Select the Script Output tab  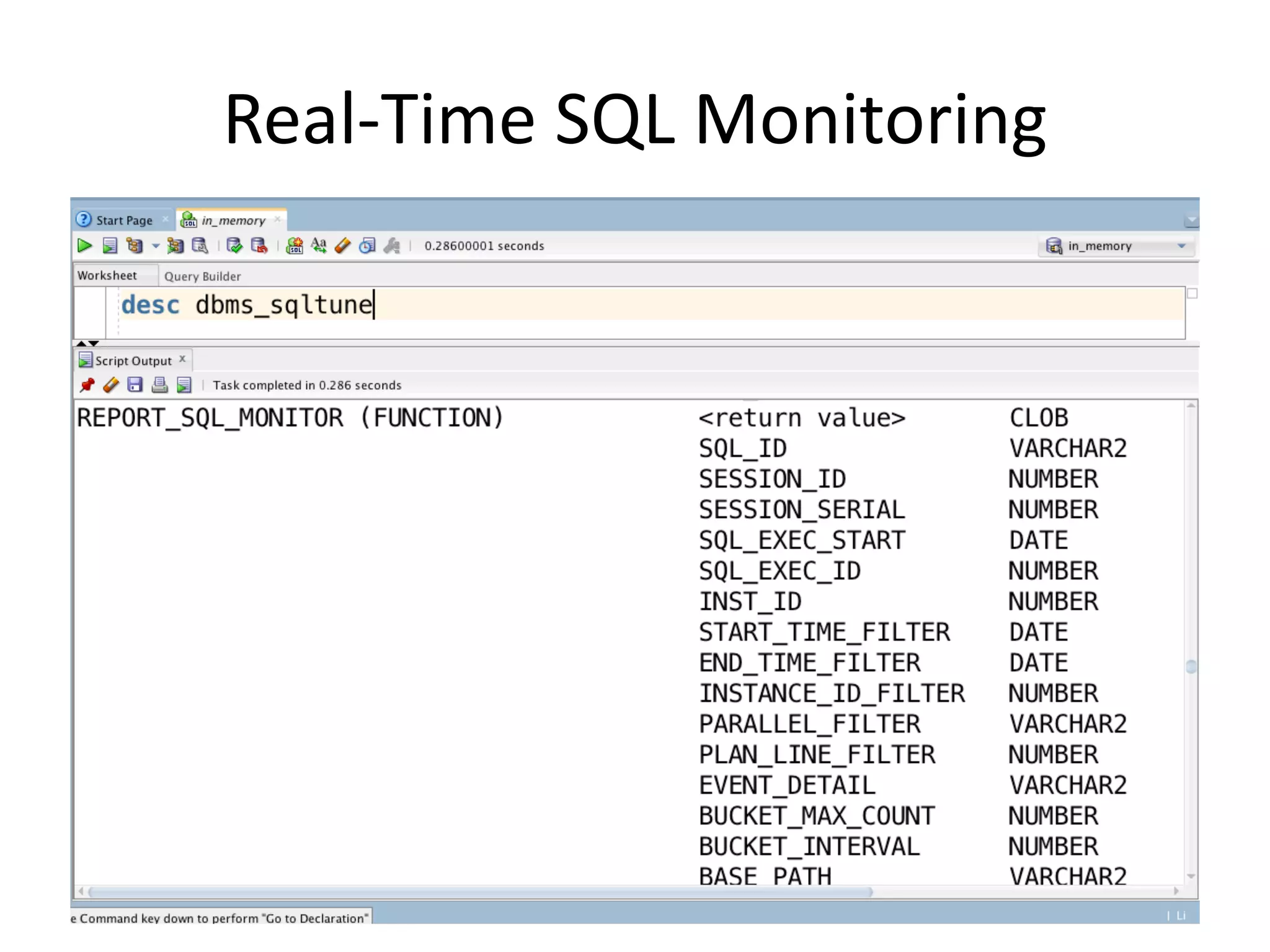point(133,361)
